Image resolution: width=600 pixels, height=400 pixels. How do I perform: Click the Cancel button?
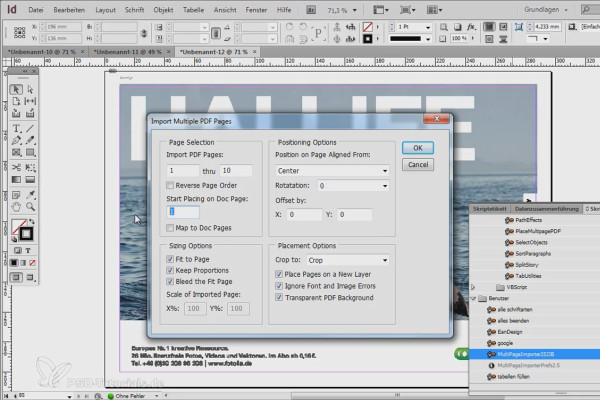418,165
